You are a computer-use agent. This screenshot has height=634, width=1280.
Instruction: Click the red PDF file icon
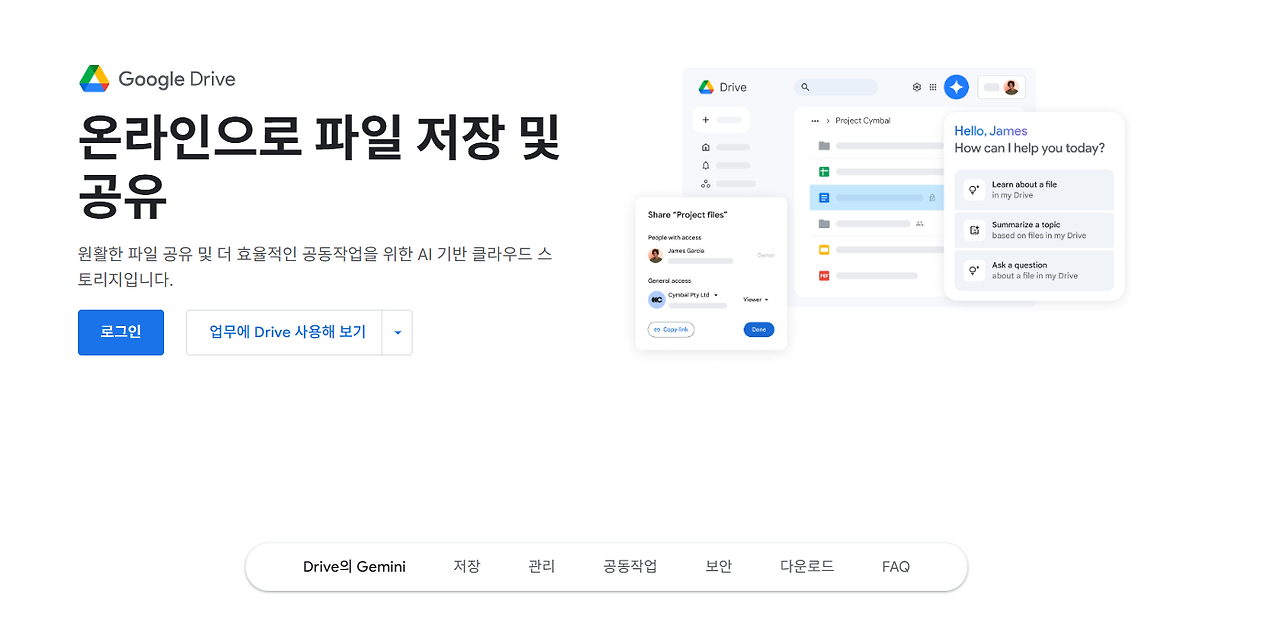pyautogui.click(x=824, y=275)
